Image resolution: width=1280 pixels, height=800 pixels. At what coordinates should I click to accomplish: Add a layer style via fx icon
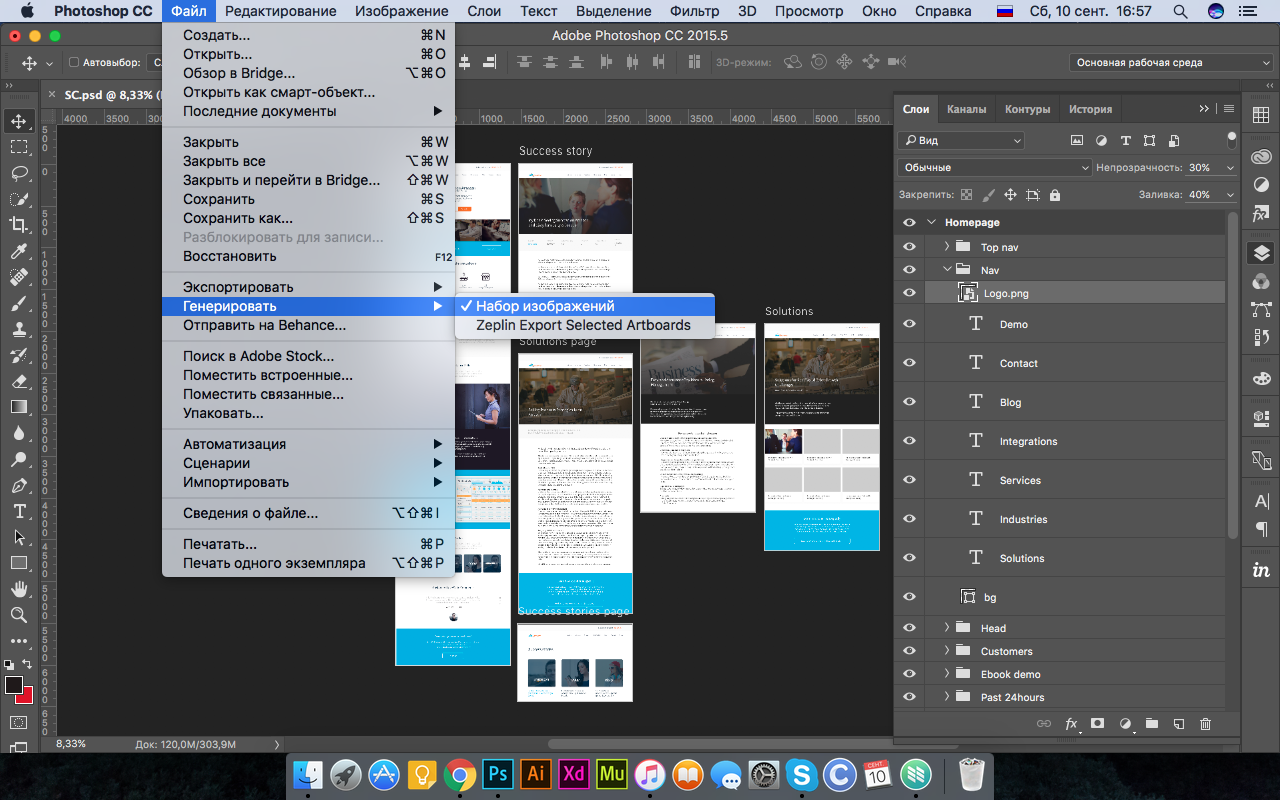tap(1071, 723)
